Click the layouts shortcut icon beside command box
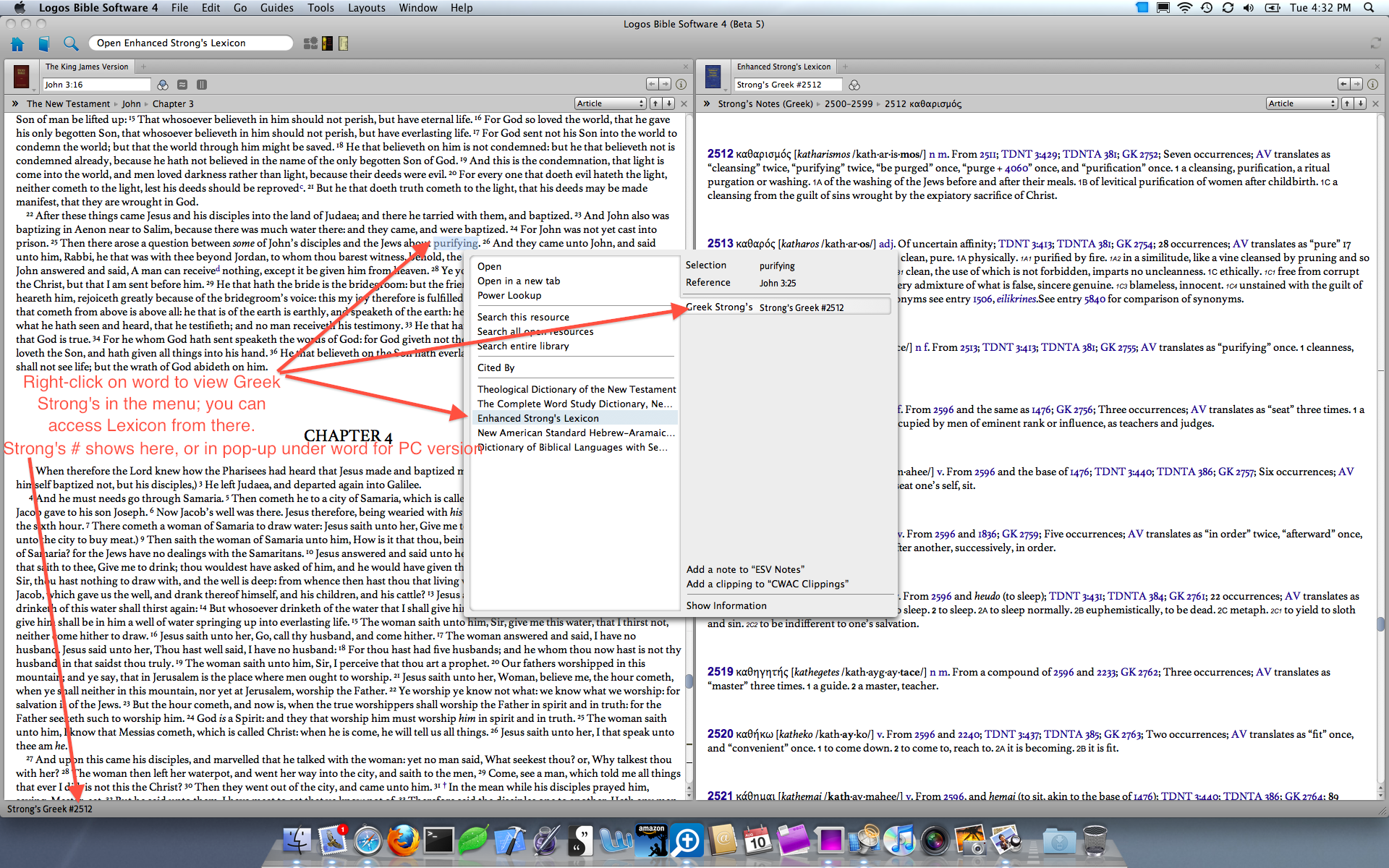Viewport: 1389px width, 868px height. click(x=310, y=43)
